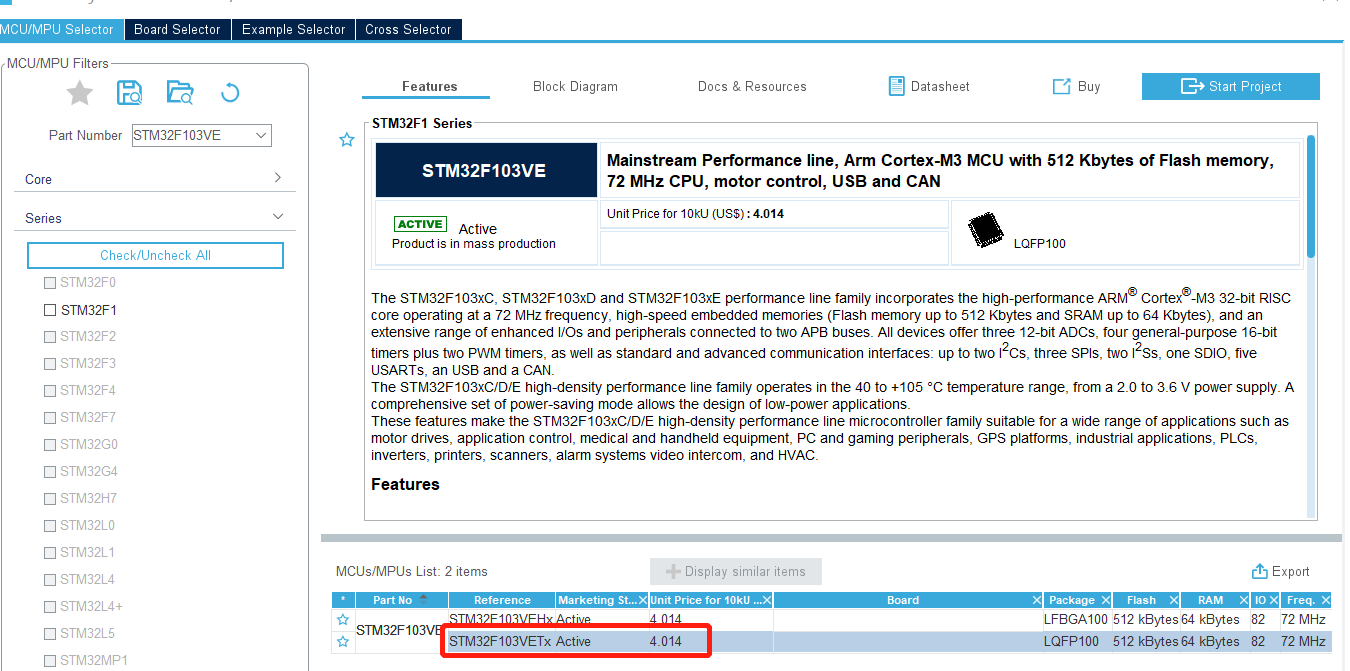Toggle the STM32G4 series checkbox
This screenshot has height=671, width=1350.
click(50, 472)
